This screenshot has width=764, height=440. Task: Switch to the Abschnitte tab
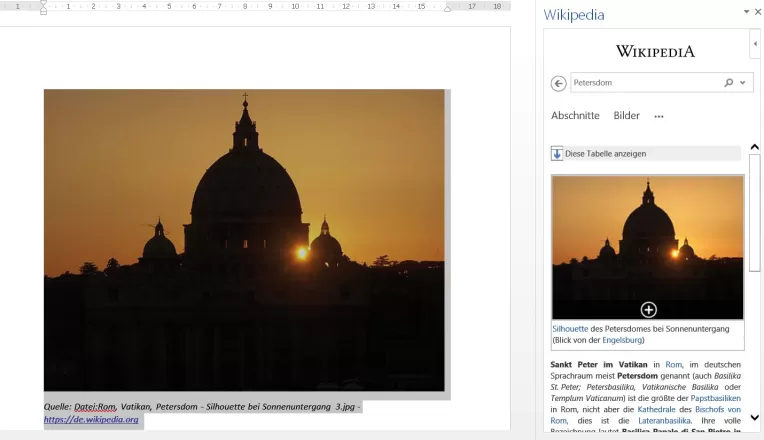[x=575, y=115]
